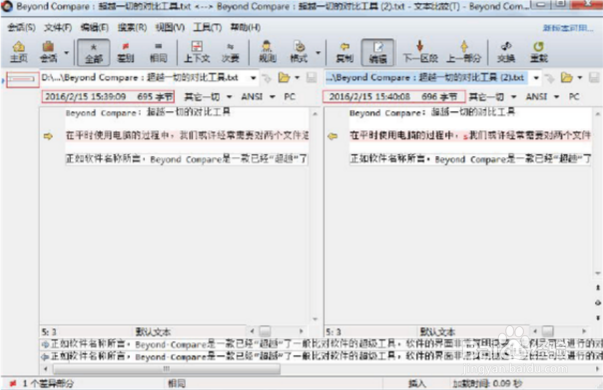
Task: Click the right pane browse folder icon
Action: [x=566, y=78]
